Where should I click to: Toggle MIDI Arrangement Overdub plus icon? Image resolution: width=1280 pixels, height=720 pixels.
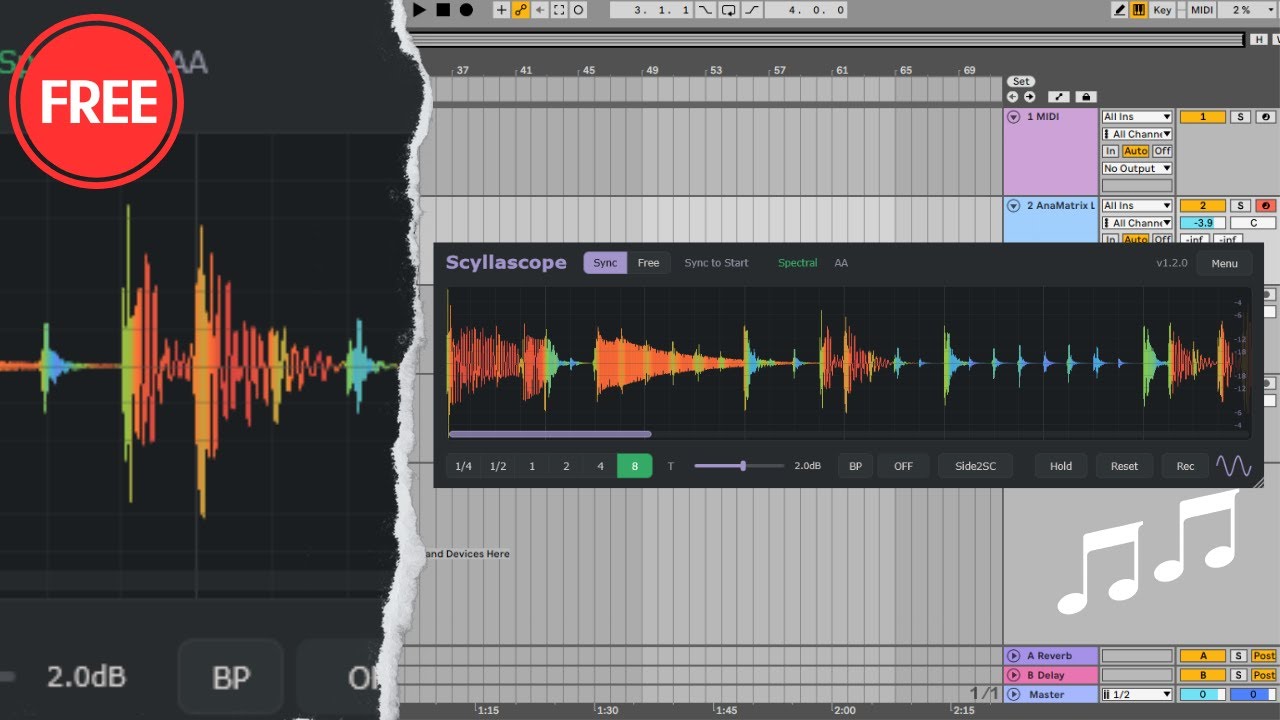[x=502, y=10]
